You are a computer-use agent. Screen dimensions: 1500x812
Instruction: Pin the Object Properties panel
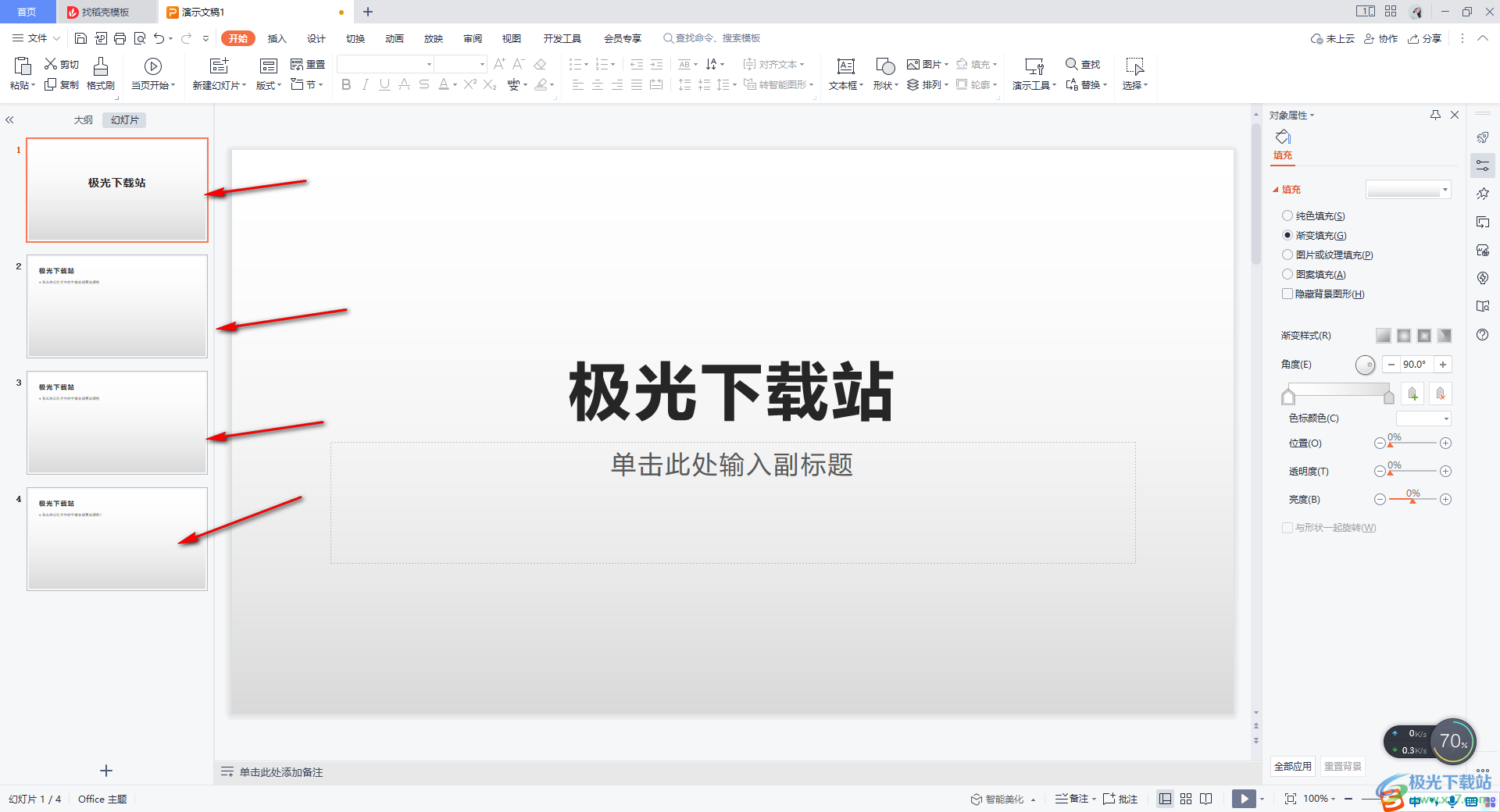[x=1435, y=115]
